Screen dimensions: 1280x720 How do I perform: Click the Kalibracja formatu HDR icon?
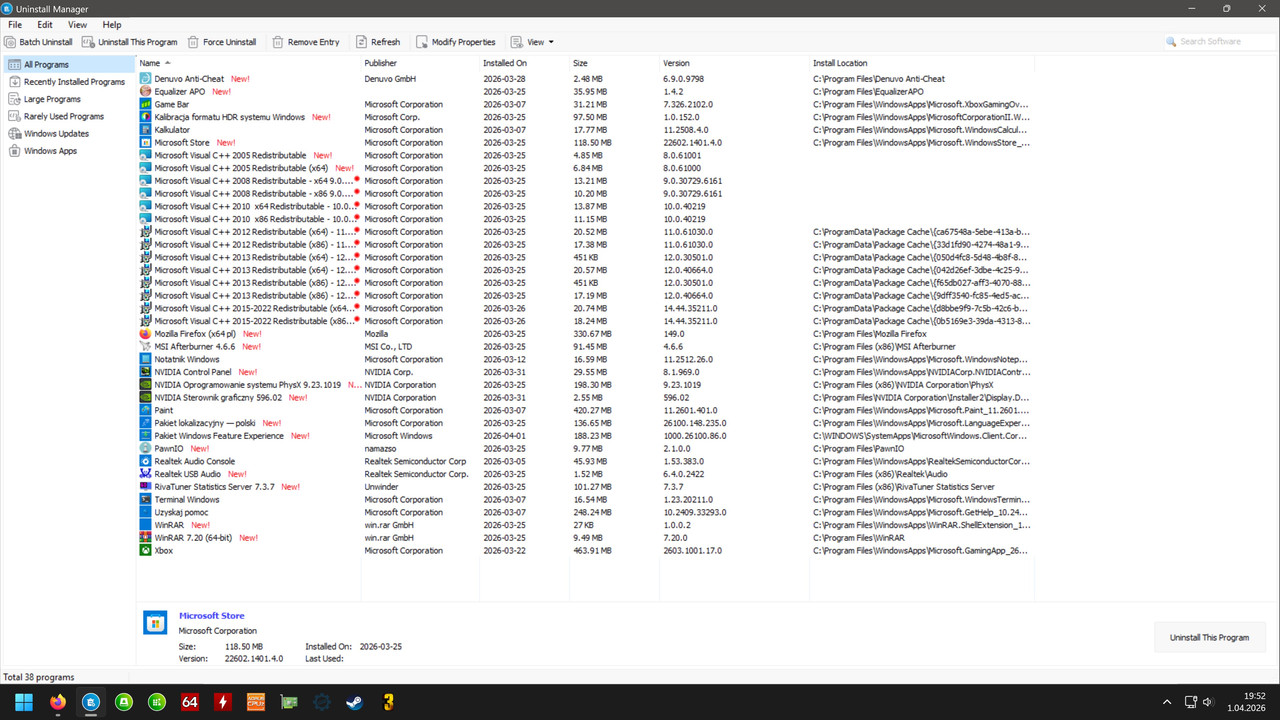(x=146, y=117)
